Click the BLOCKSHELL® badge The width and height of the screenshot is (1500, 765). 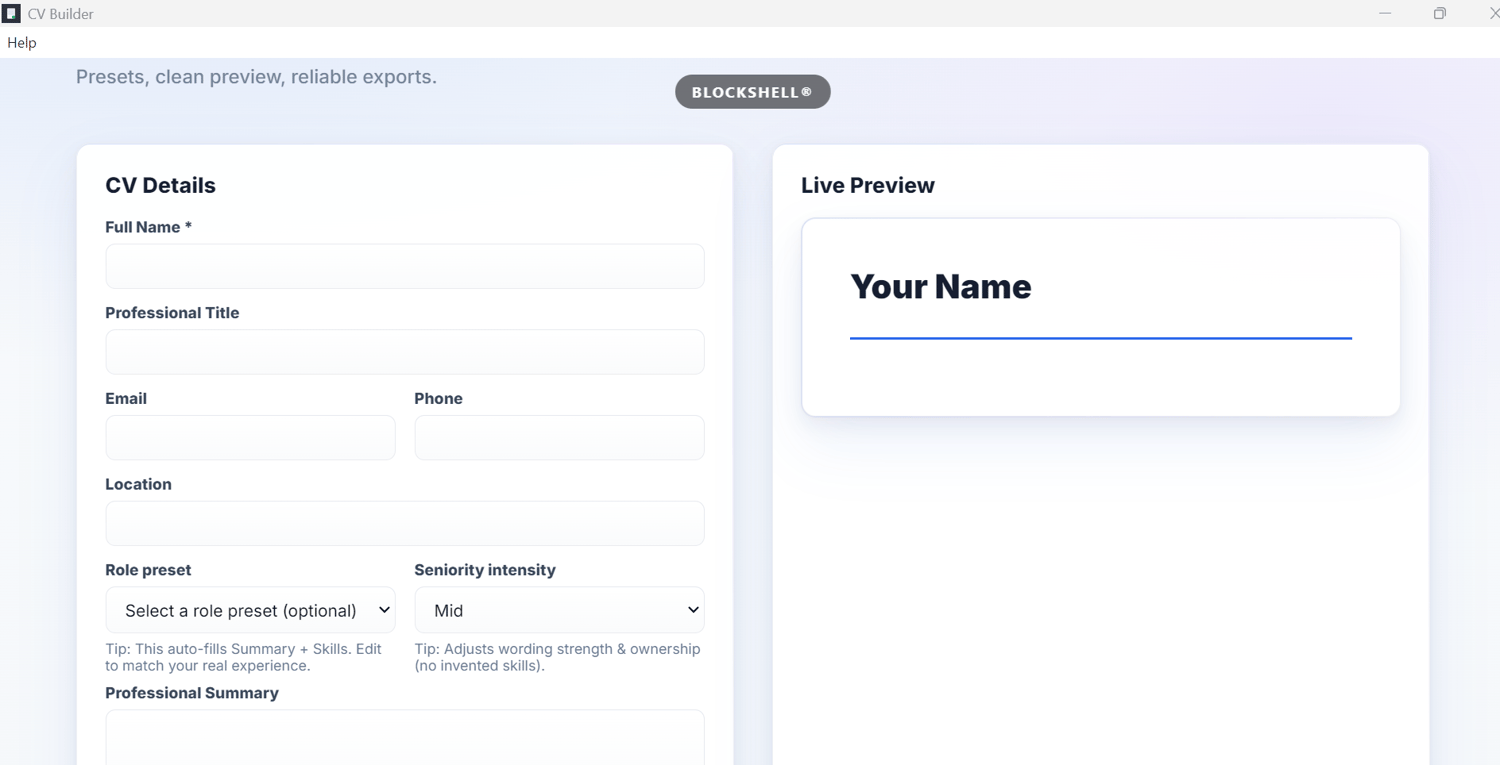752,92
